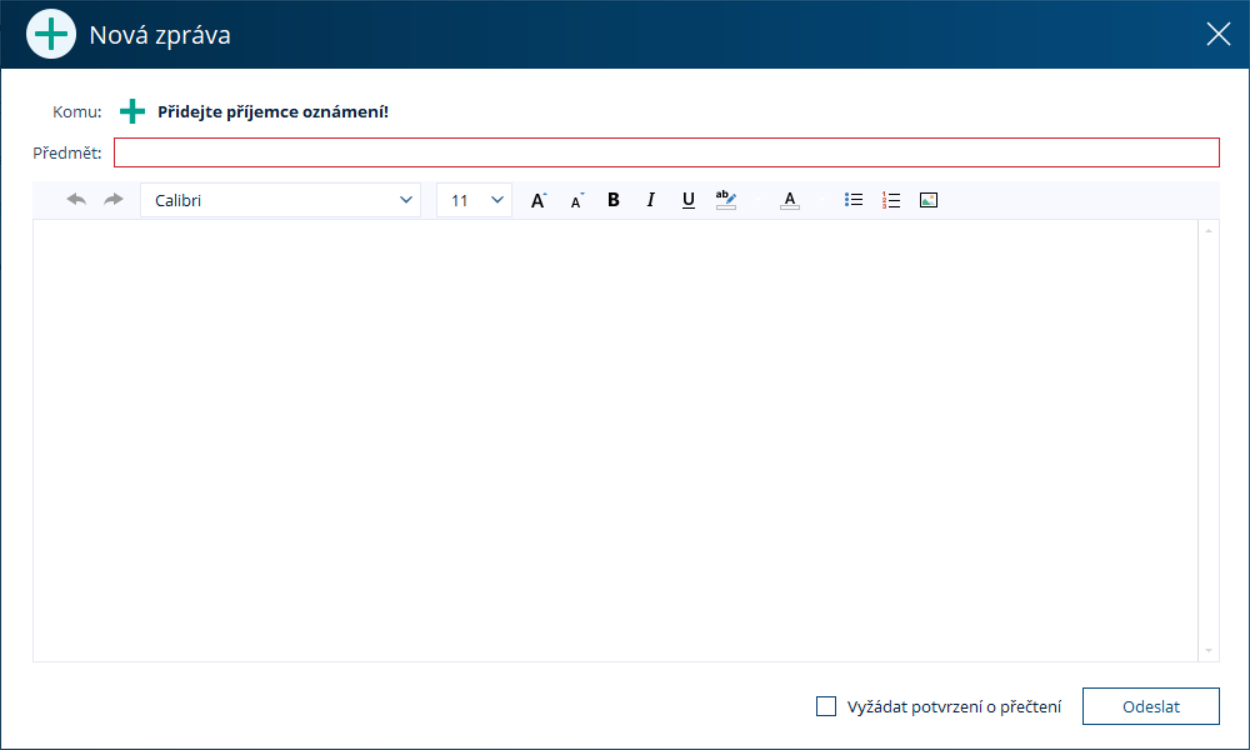
Task: Click 'Přidejte příjemce oznámení!' text
Action: tap(273, 111)
